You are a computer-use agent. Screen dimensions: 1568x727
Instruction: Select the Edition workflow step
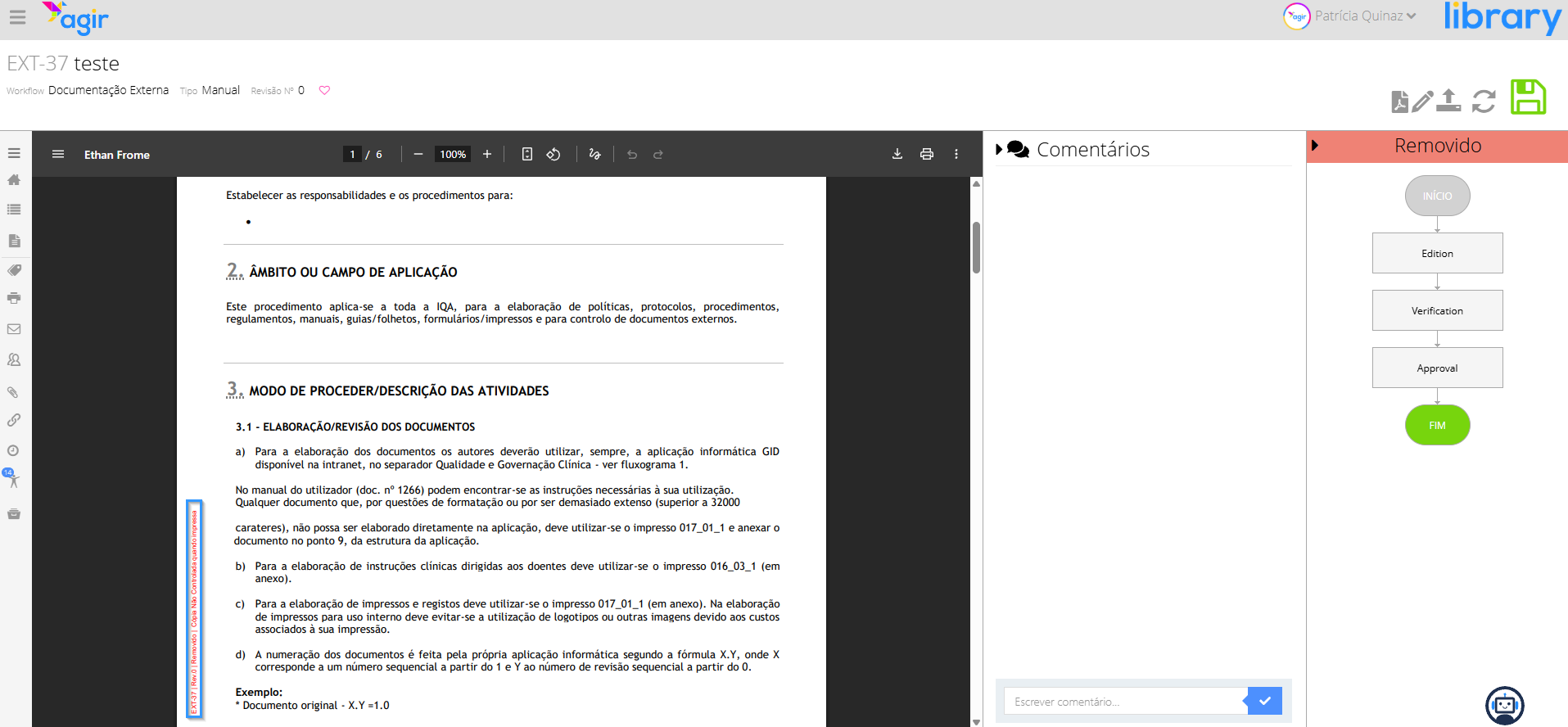coord(1438,253)
